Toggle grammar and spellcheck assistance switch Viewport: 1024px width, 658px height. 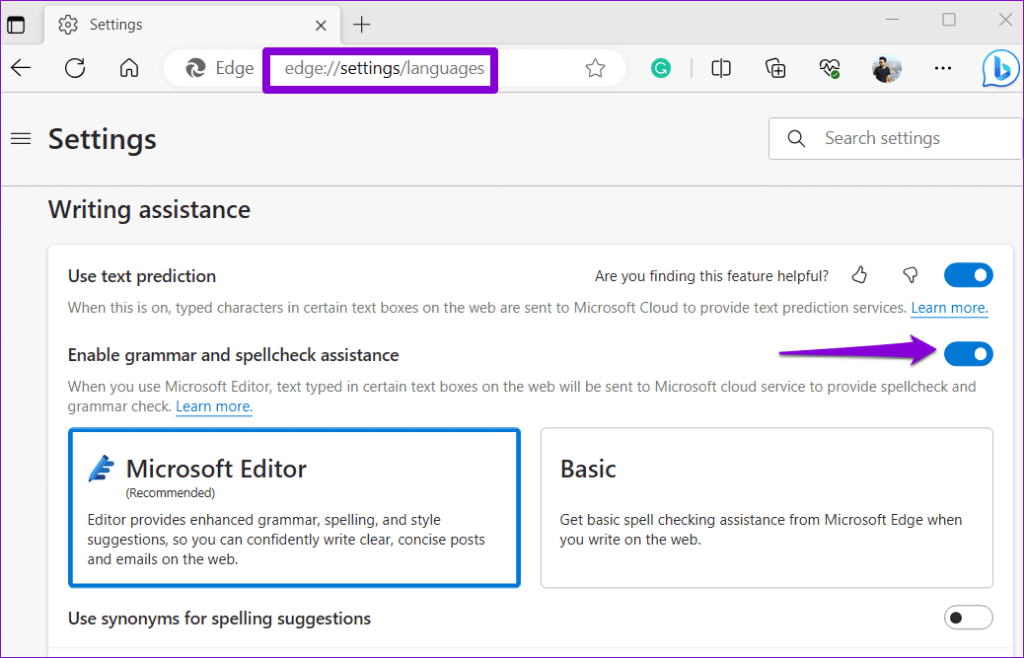pos(968,354)
